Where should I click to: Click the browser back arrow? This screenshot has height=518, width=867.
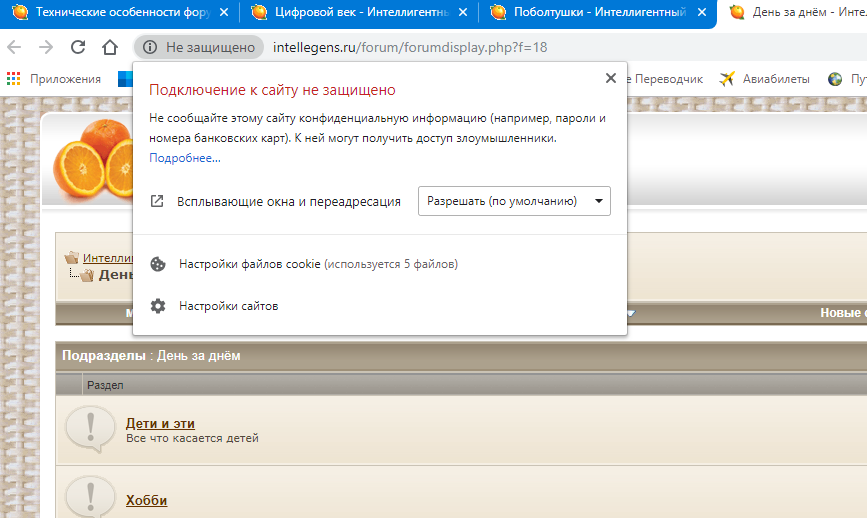click(15, 47)
